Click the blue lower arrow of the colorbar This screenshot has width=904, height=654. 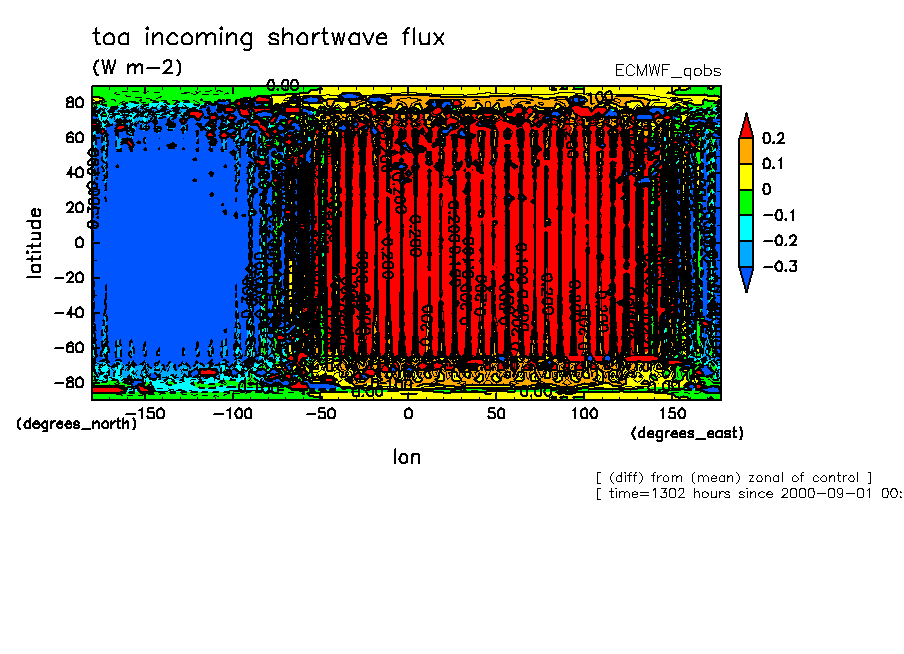[x=746, y=281]
